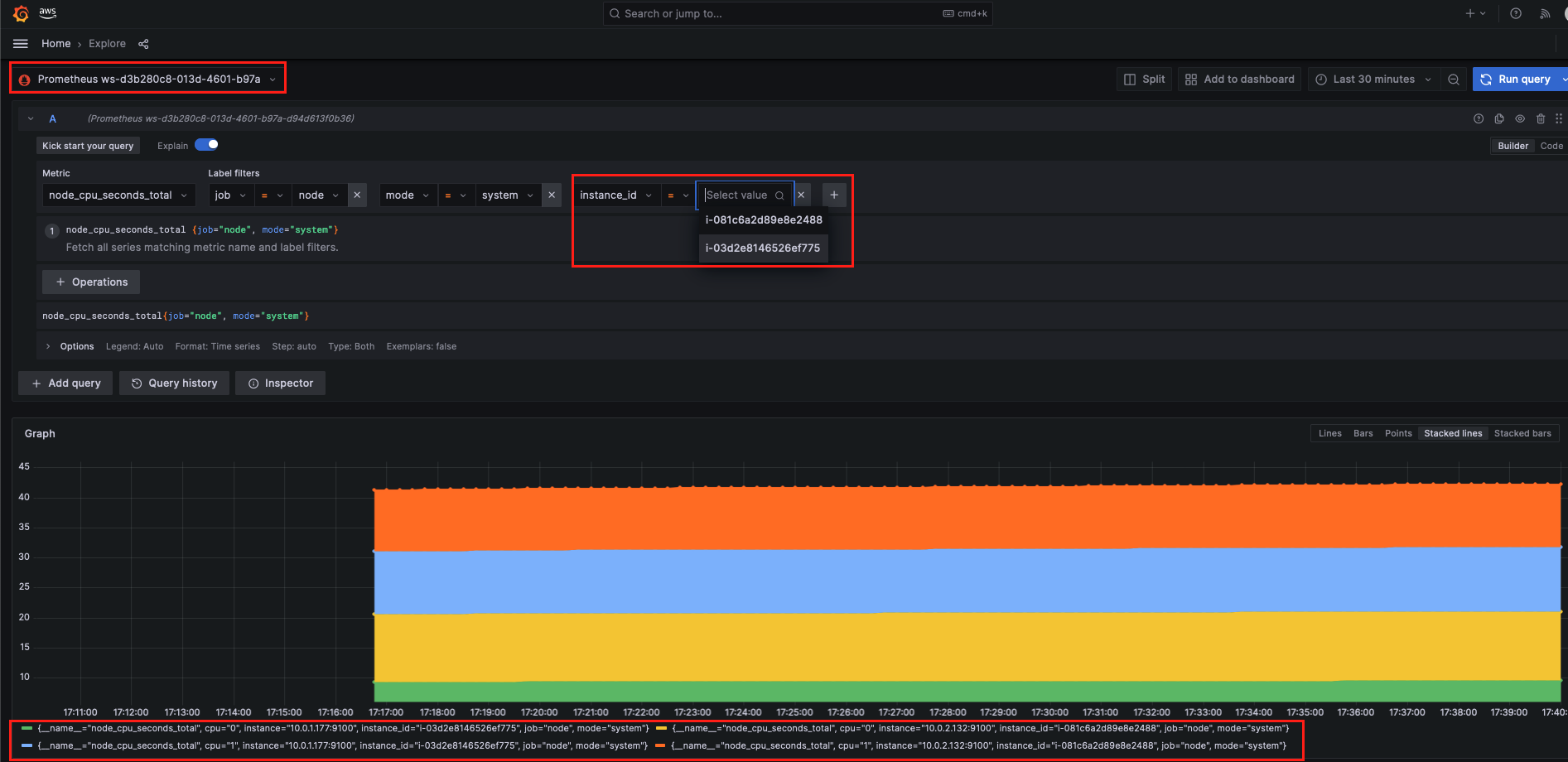
Task: Open the Last 30 minutes time range picker
Action: (1371, 79)
